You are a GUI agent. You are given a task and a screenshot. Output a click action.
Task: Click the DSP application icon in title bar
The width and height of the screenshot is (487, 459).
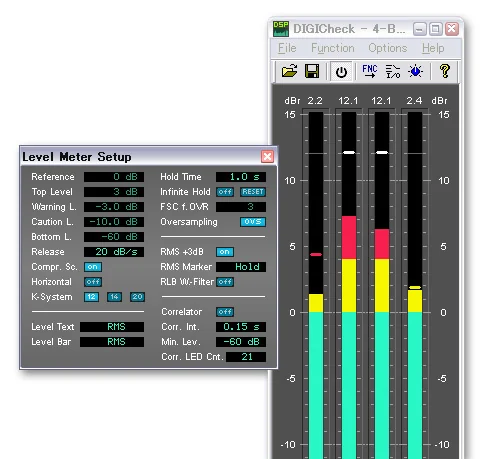[281, 29]
